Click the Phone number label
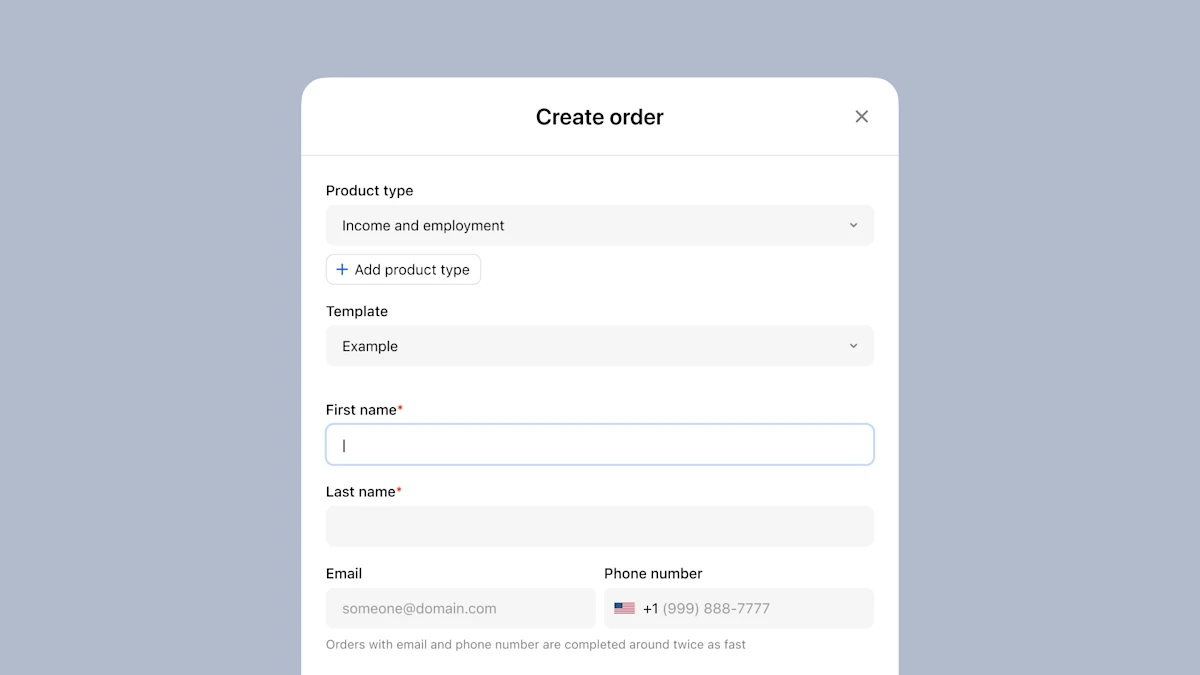1200x675 pixels. [653, 574]
